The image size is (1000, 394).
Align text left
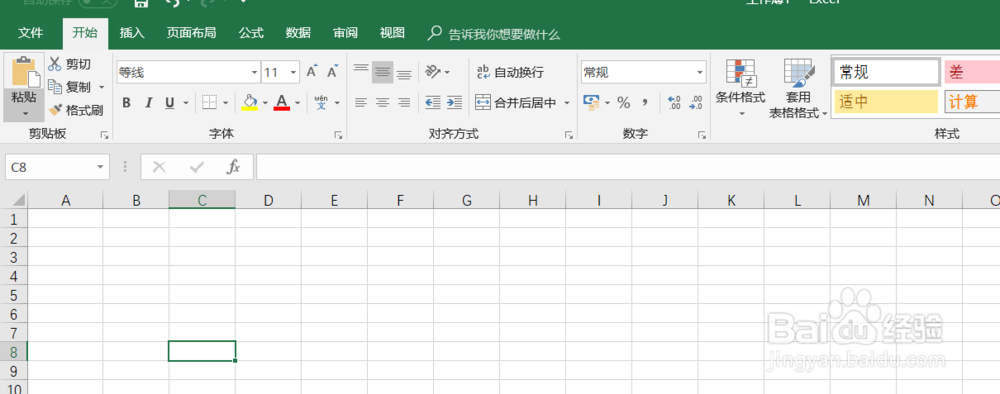tap(362, 103)
